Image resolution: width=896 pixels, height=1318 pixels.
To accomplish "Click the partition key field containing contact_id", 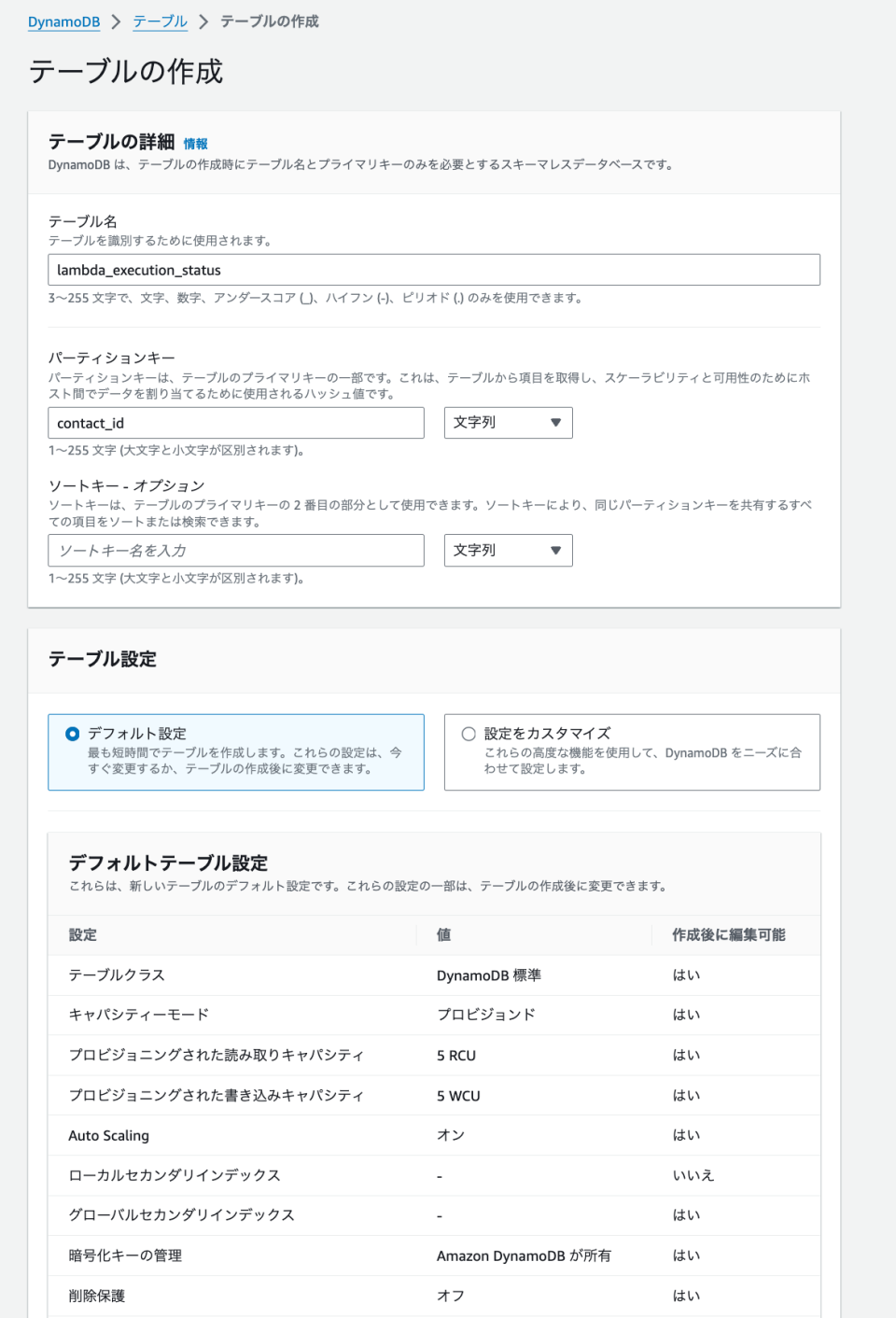I will pos(236,422).
